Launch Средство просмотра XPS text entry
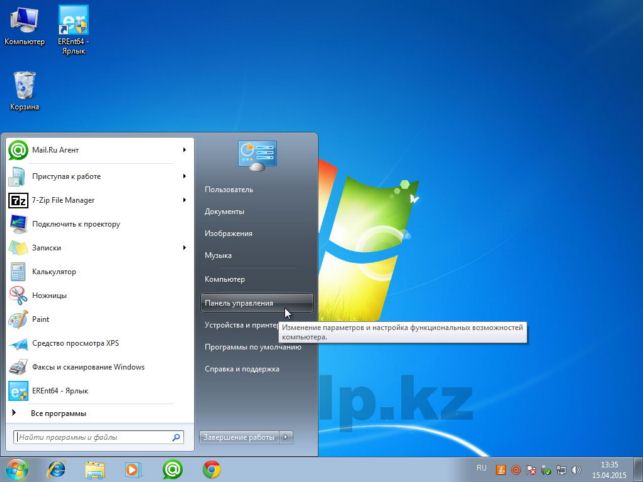 coord(75,343)
